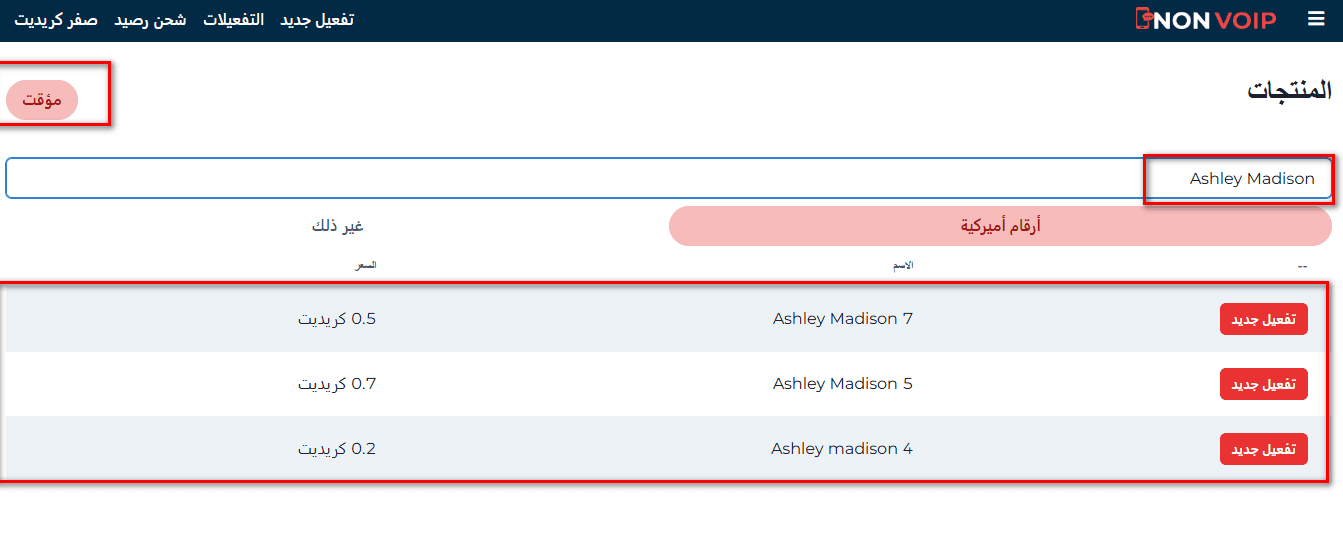Screen dimensions: 1343x535
Task: Click the NON VOIP logo
Action: click(x=1206, y=19)
